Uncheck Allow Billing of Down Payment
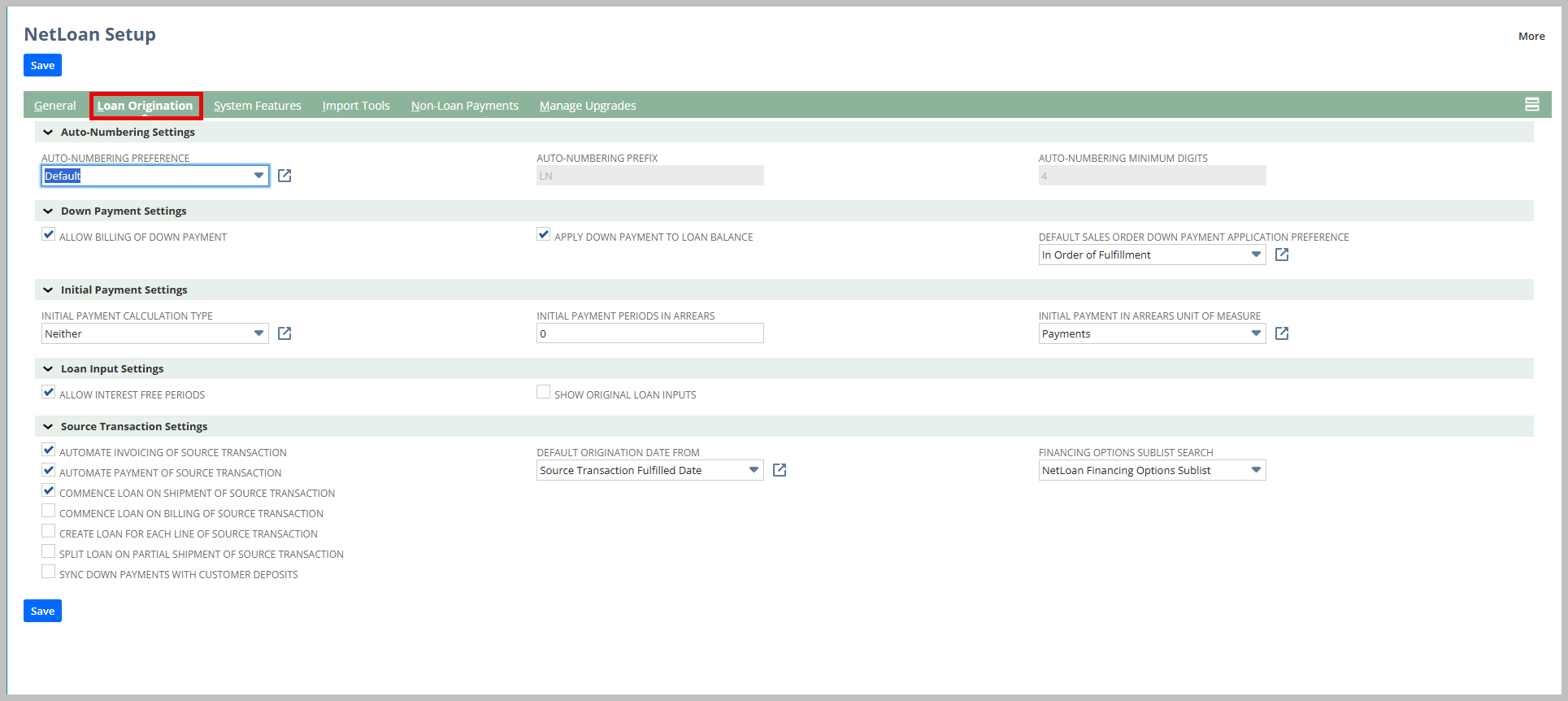Screen dimensions: 1568x701 (x=49, y=234)
